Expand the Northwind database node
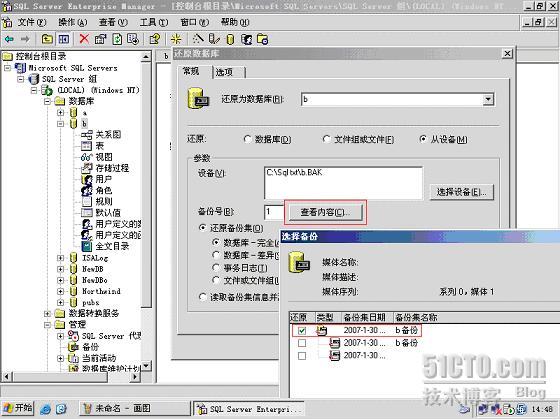Viewport: 560px width, 420px height. 61,291
